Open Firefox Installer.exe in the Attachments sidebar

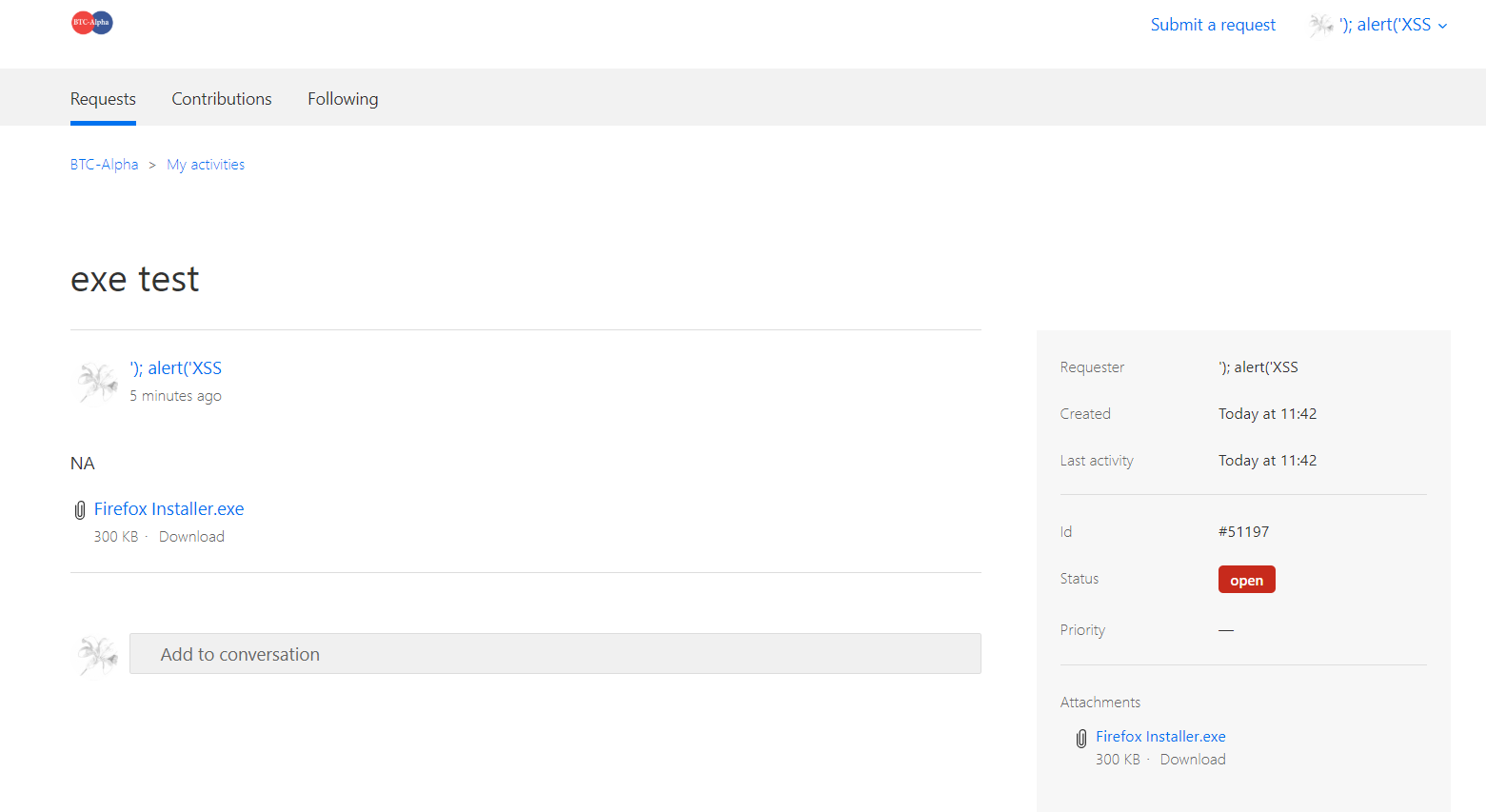click(x=1160, y=737)
